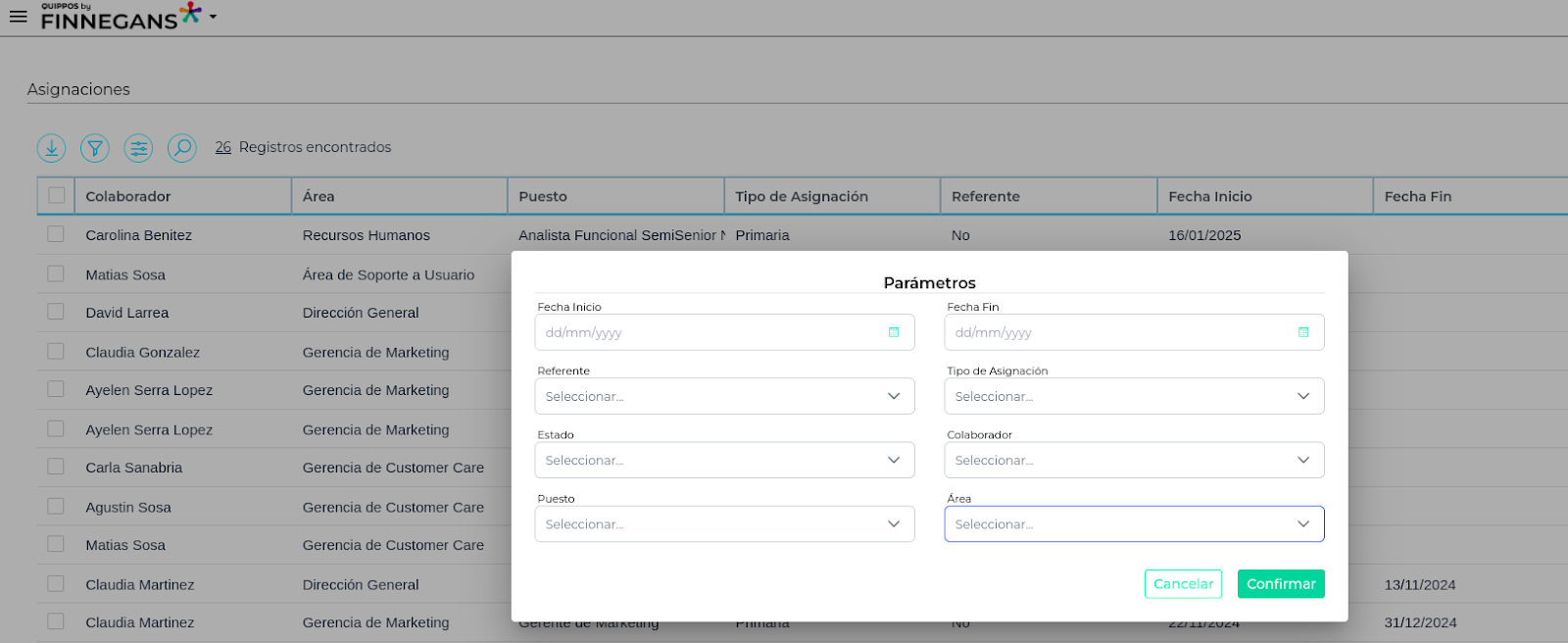Click the Cancelar button

(1183, 584)
